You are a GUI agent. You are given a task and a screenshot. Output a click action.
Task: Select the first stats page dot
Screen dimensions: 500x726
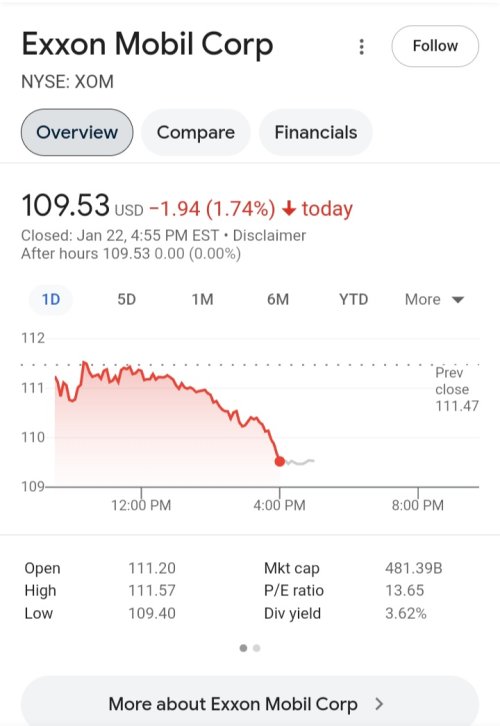(243, 648)
